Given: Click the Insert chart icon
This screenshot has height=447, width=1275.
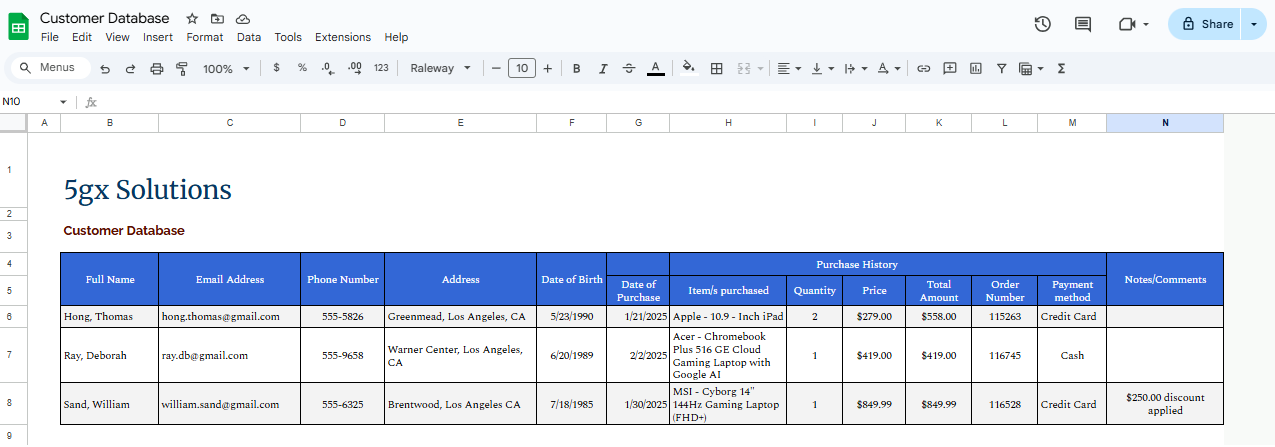Looking at the screenshot, I should (x=975, y=68).
